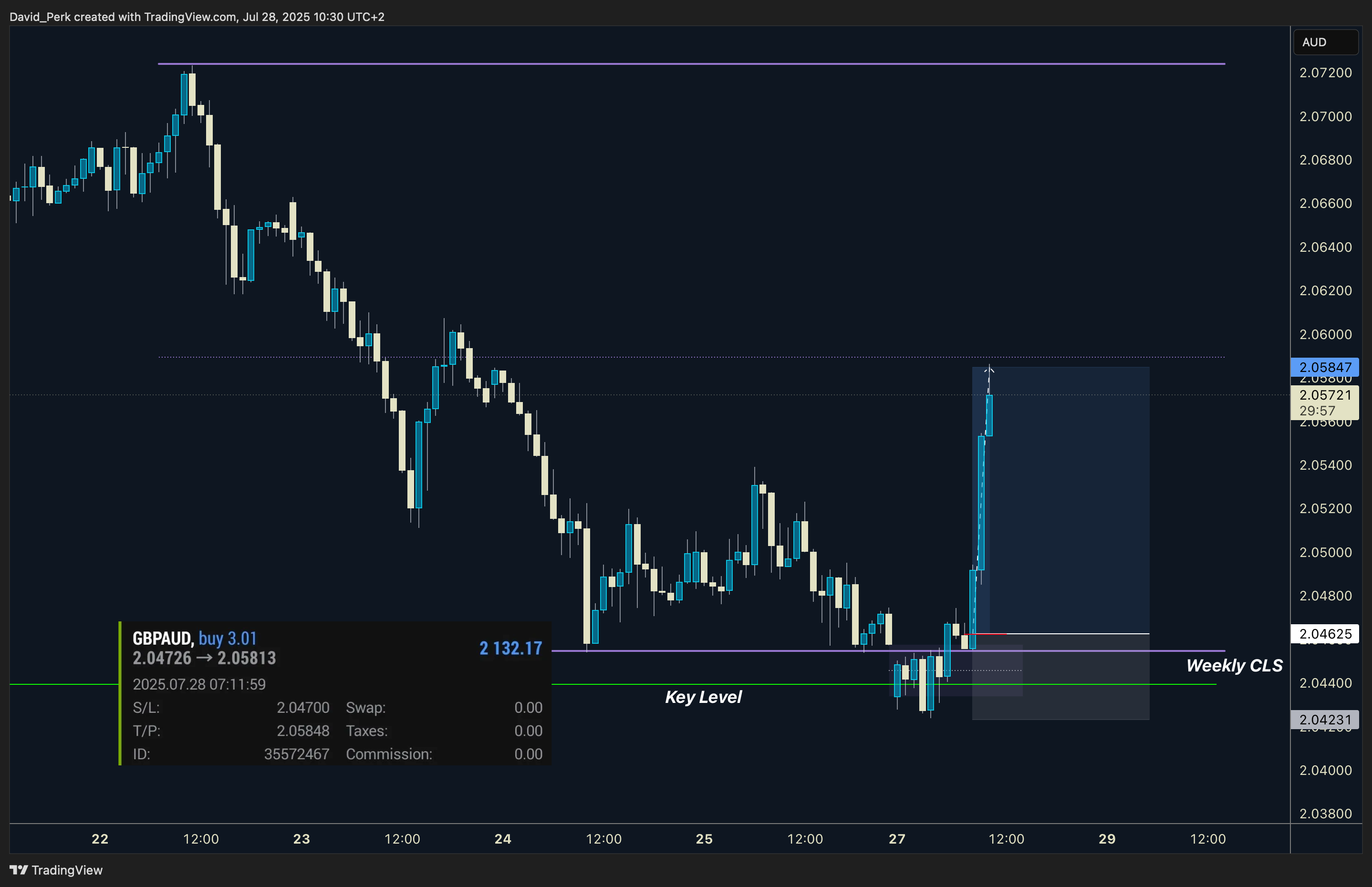This screenshot has width=1372, height=887.
Task: Click the 2.06000 price axis label
Action: pyautogui.click(x=1325, y=334)
